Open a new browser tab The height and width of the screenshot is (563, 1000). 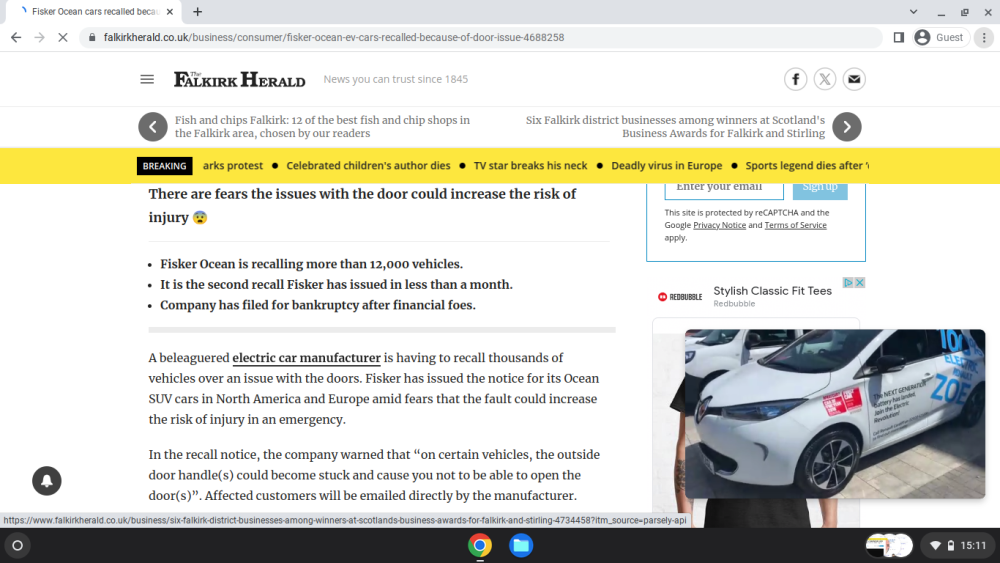coord(198,11)
